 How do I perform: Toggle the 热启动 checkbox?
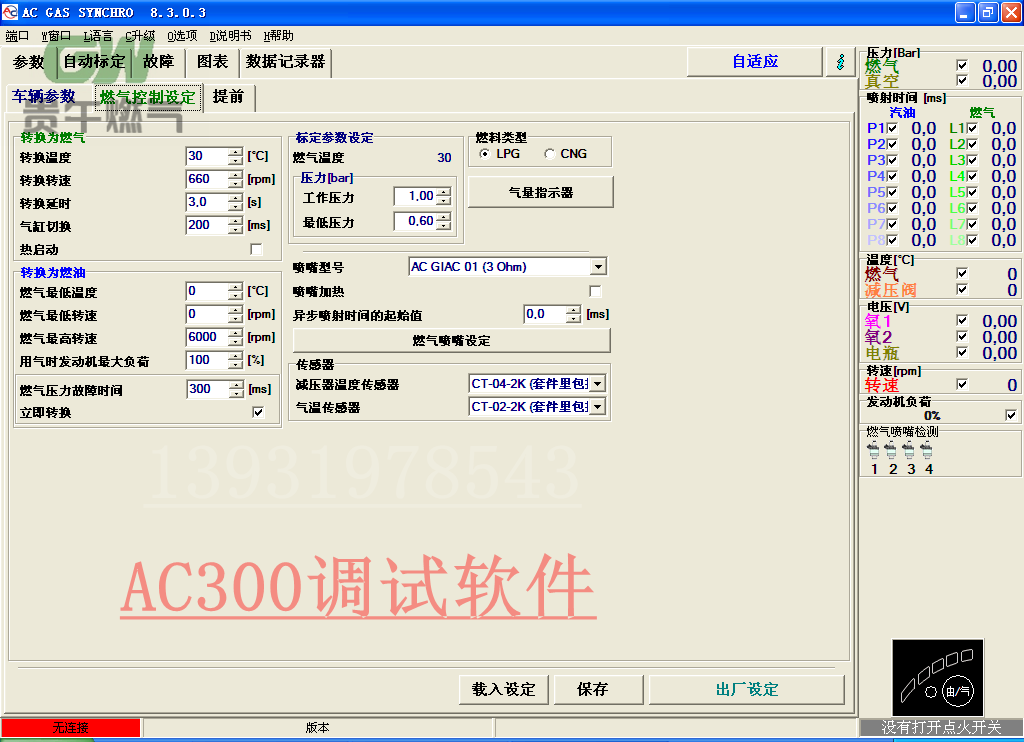coord(256,250)
